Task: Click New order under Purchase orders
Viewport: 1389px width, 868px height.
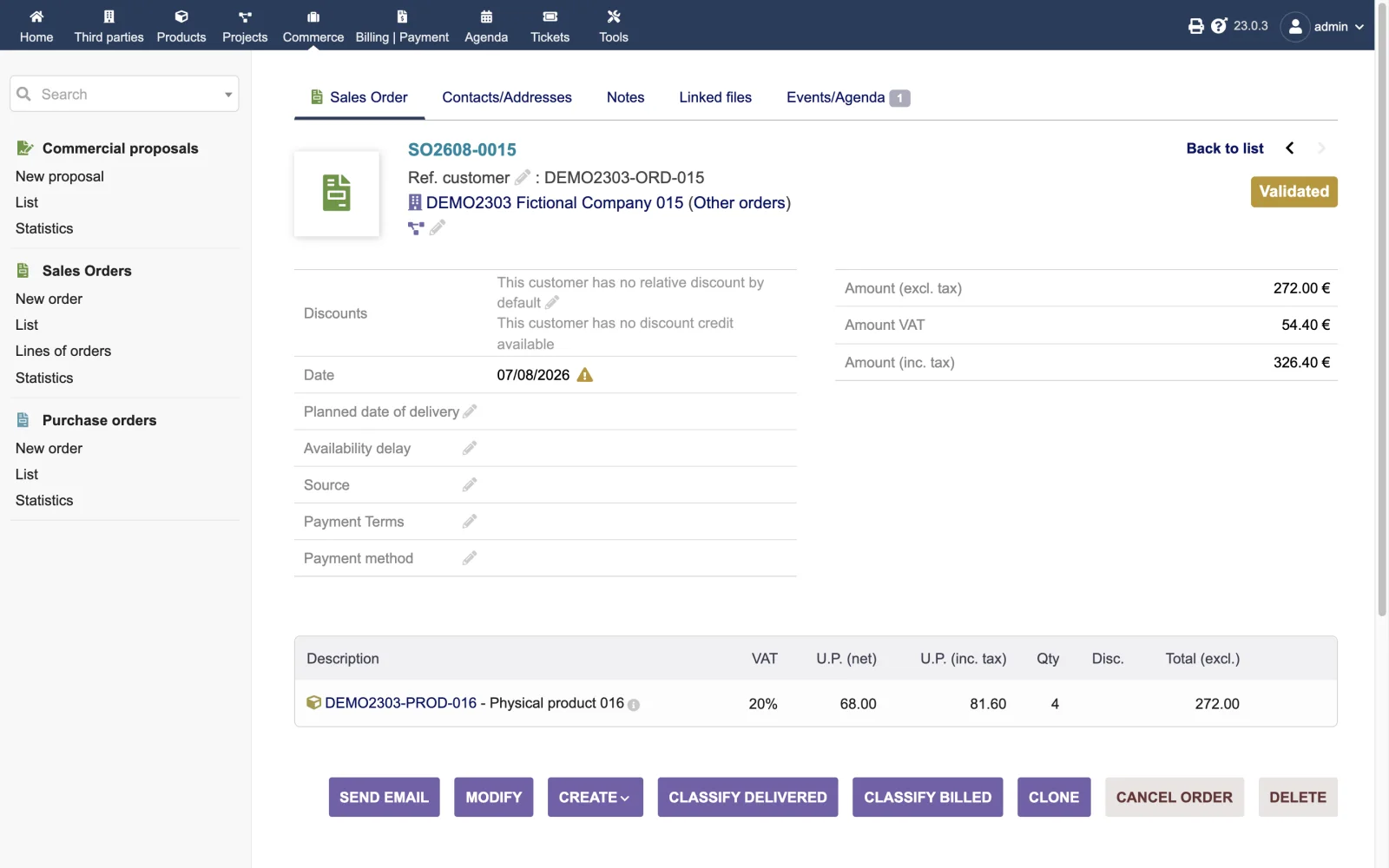Action: [49, 448]
